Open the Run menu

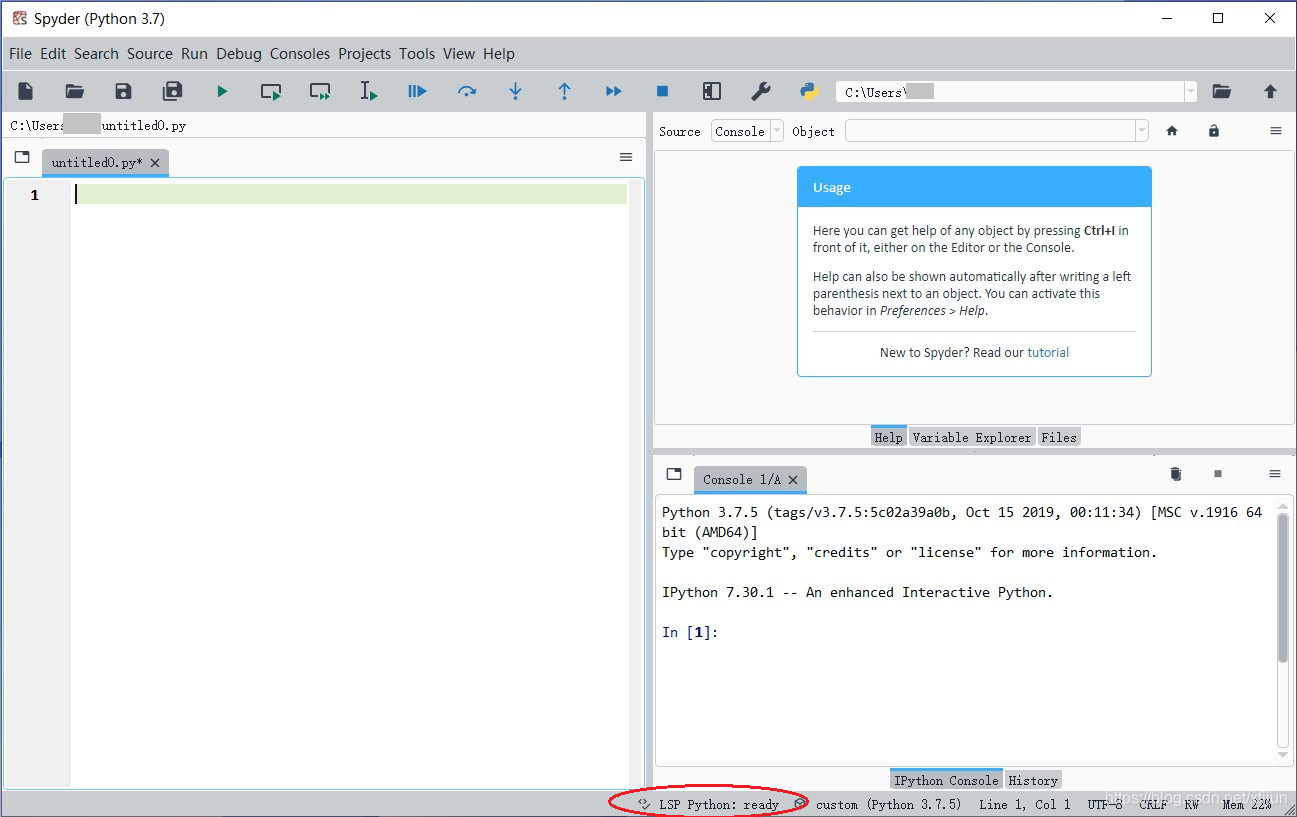[x=194, y=54]
